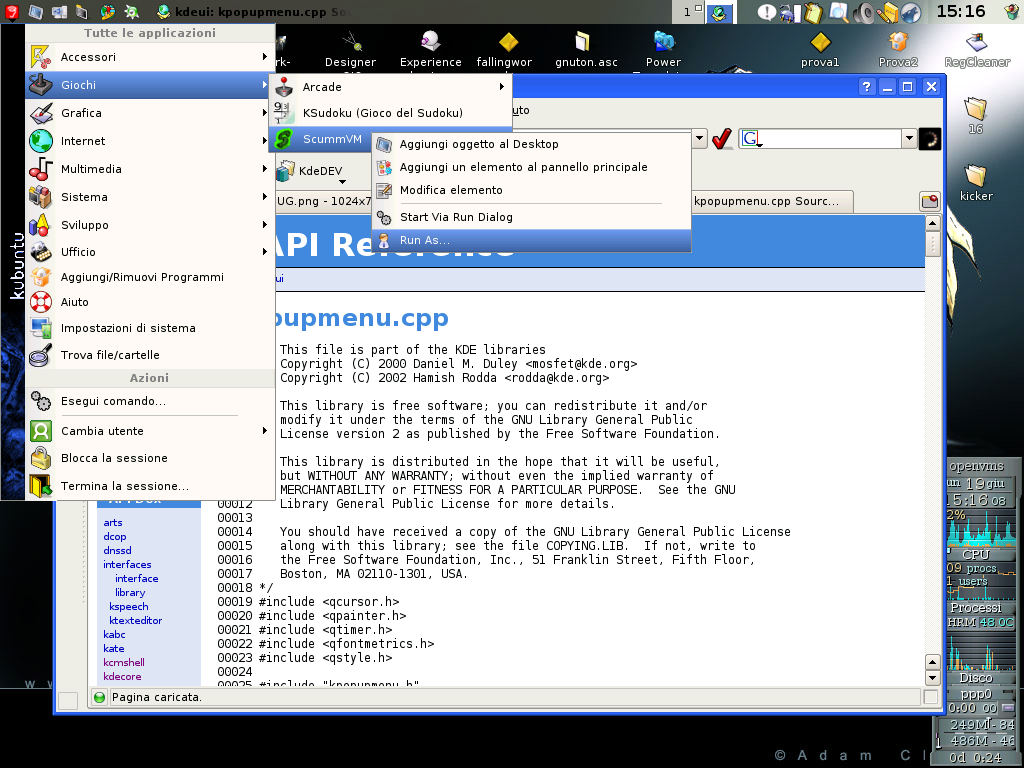Click Blocca la sessione padlock icon
The width and height of the screenshot is (1024, 768).
coord(40,458)
